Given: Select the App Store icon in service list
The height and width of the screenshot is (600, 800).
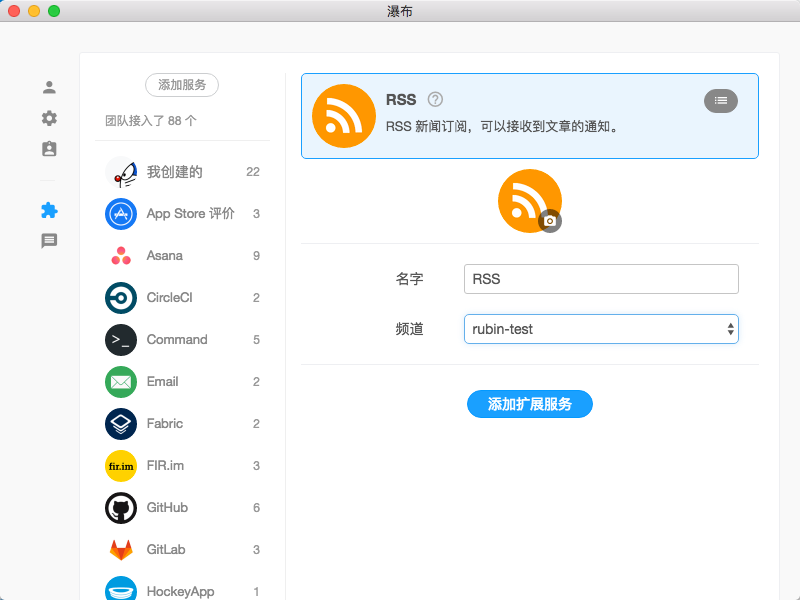Looking at the screenshot, I should pos(121,214).
